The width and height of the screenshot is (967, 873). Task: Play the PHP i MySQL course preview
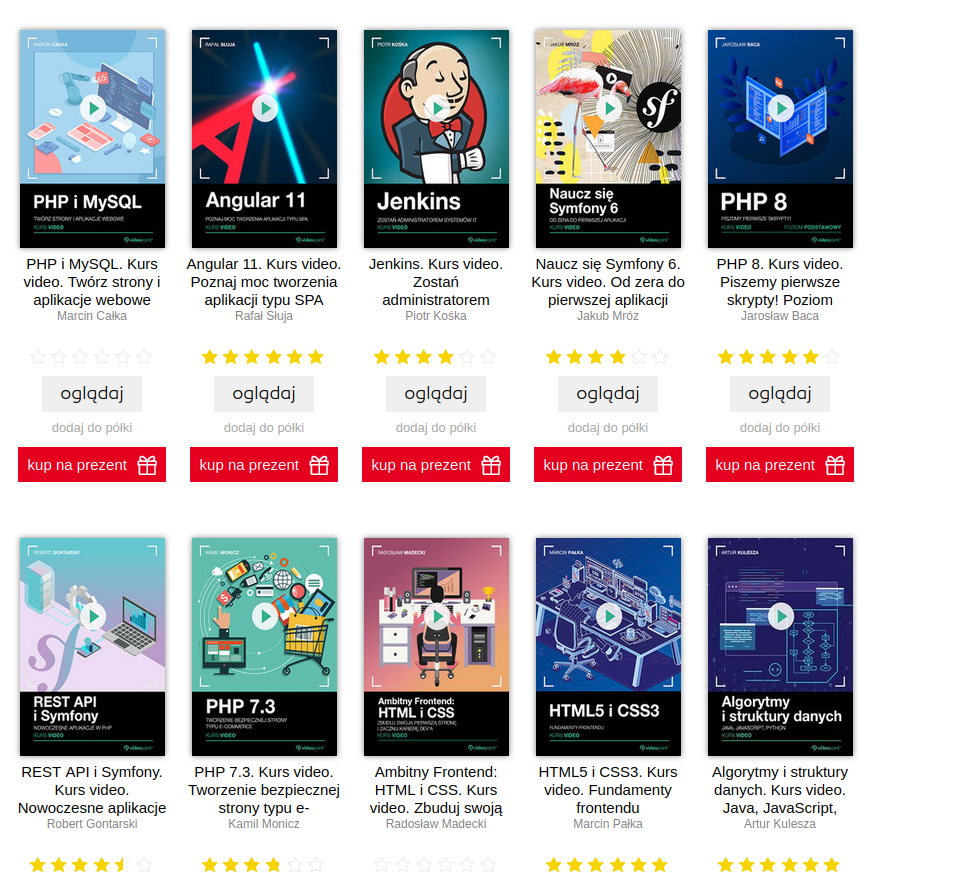[x=93, y=109]
